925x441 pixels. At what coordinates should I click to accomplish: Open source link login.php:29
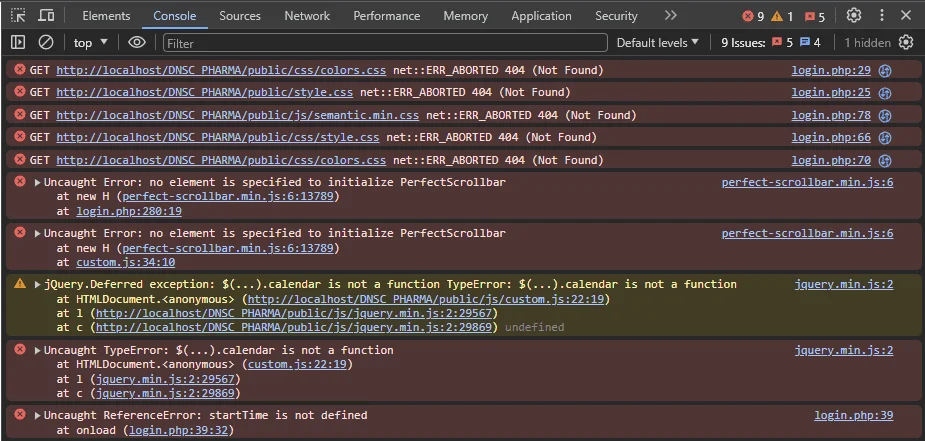[x=831, y=70]
